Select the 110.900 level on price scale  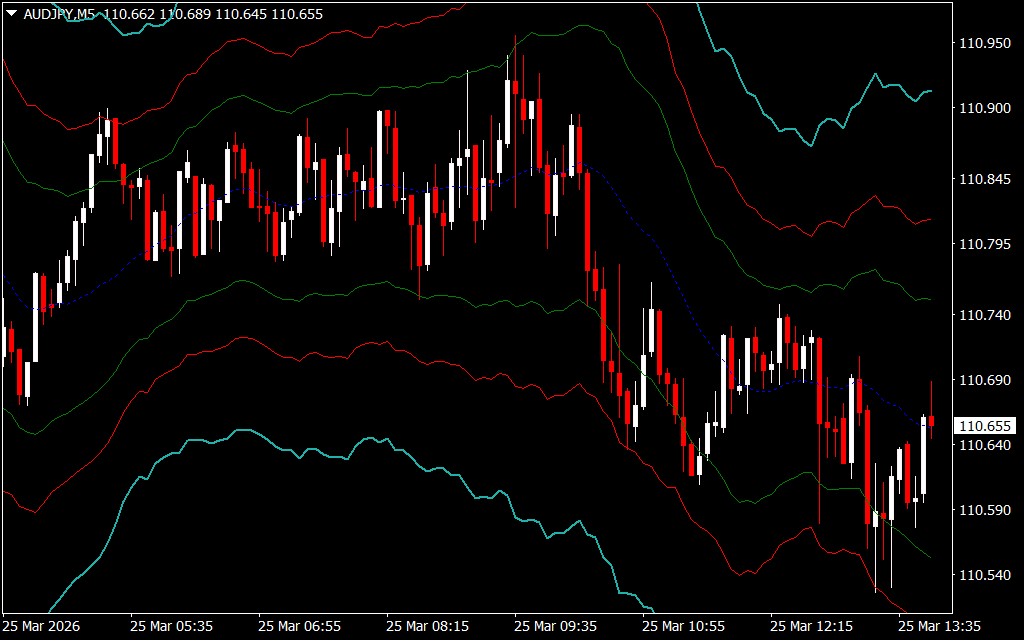pyautogui.click(x=983, y=108)
